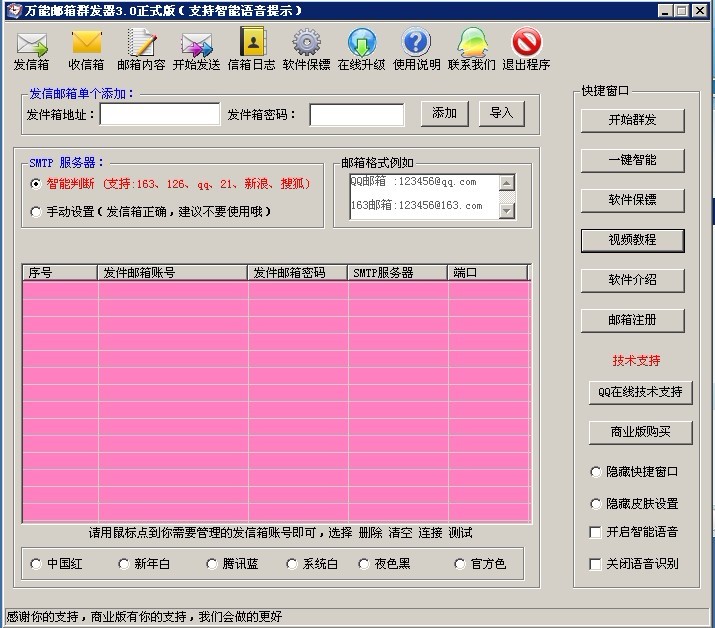
Task: Choose the 腾讯蓝 skin color
Action: (x=212, y=564)
